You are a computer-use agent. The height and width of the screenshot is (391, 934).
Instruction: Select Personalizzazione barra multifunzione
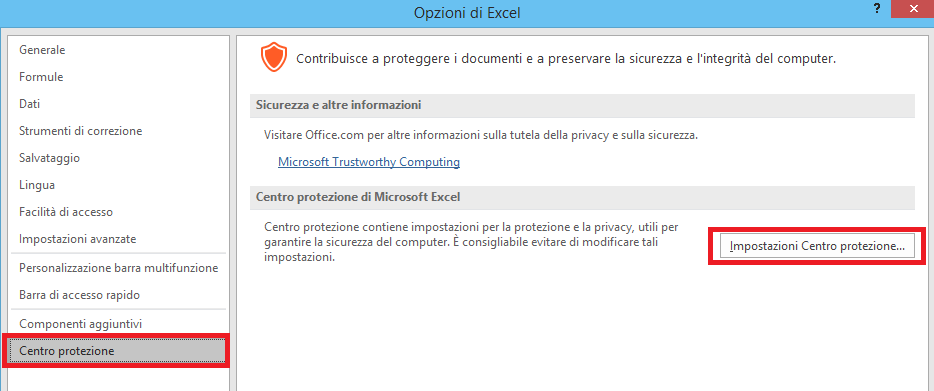[x=119, y=268]
